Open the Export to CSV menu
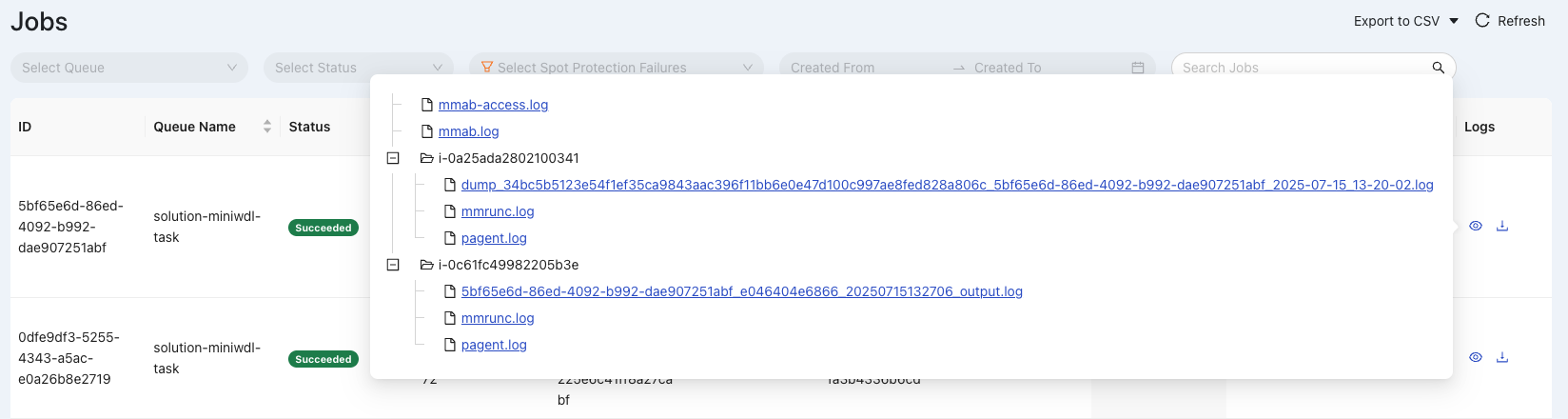 pos(1405,21)
